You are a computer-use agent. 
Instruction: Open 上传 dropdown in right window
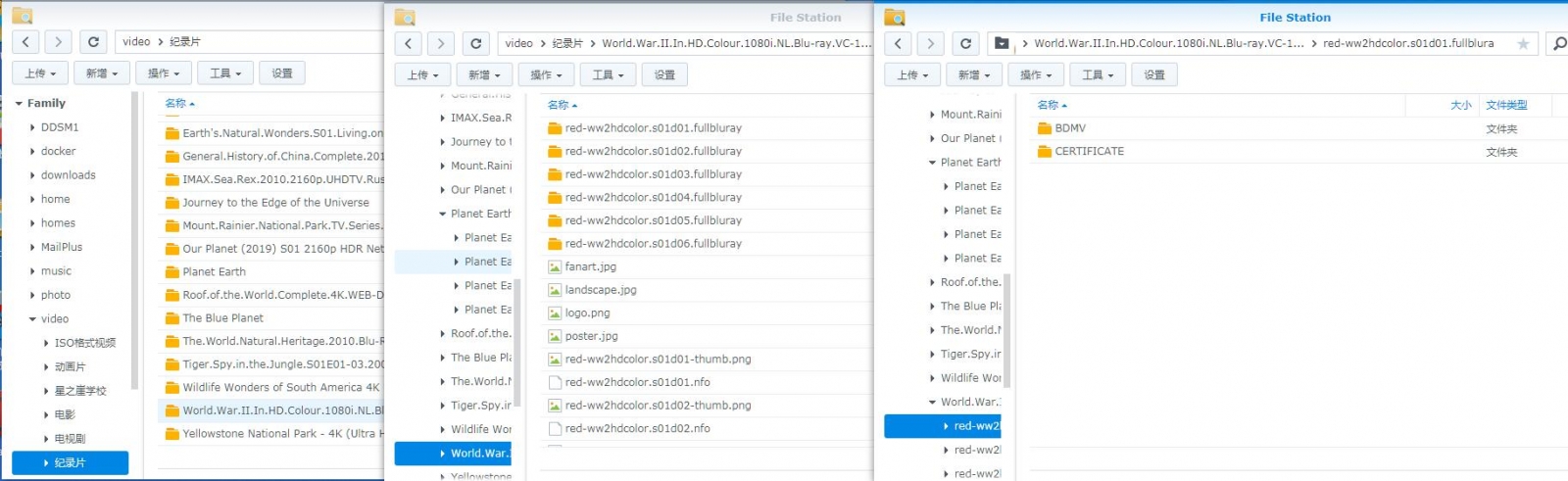click(912, 74)
